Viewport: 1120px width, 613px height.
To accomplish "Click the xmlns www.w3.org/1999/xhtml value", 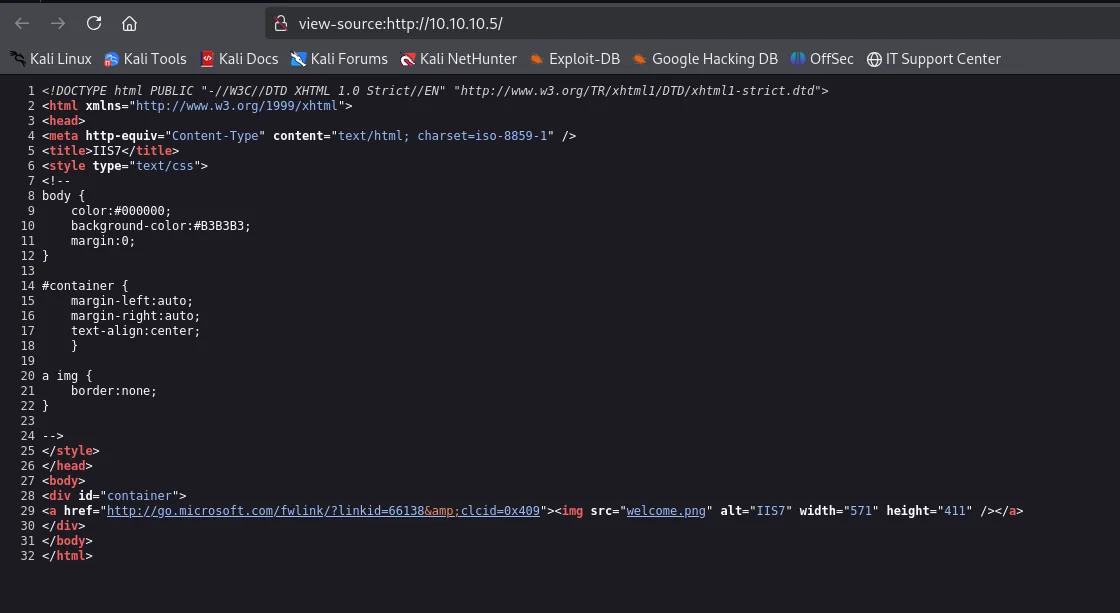I will pos(236,106).
